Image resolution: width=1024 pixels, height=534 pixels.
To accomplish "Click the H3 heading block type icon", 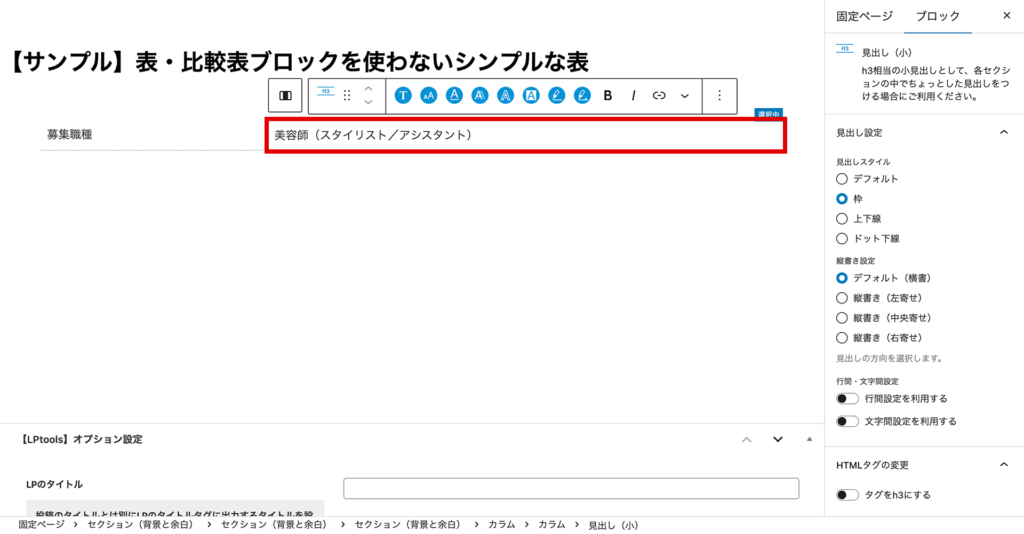I will coord(325,93).
